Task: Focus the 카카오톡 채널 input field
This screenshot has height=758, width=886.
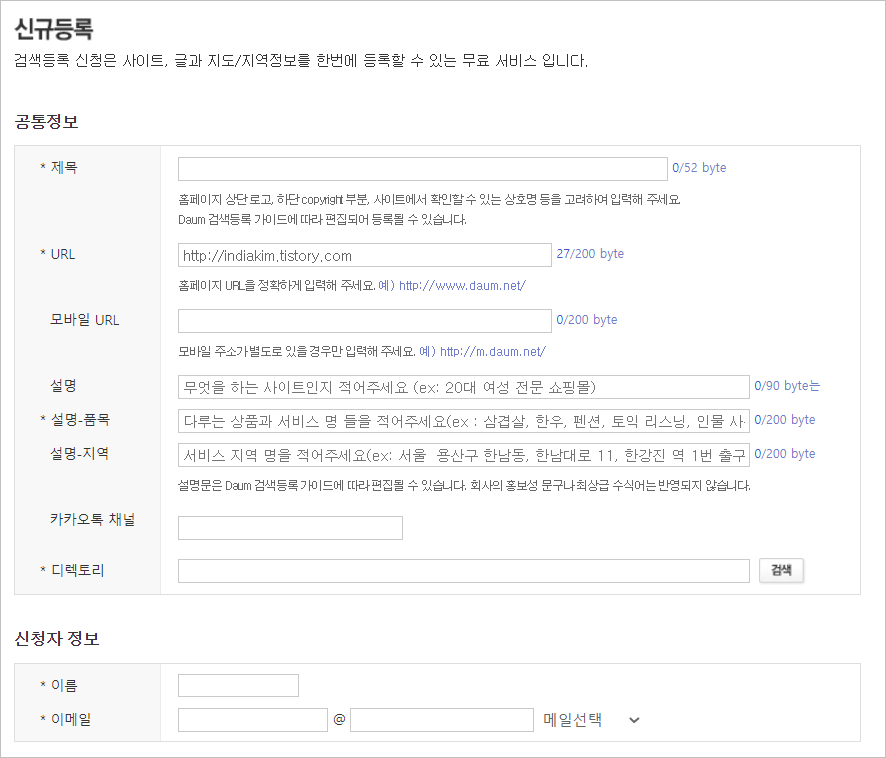Action: click(x=290, y=528)
